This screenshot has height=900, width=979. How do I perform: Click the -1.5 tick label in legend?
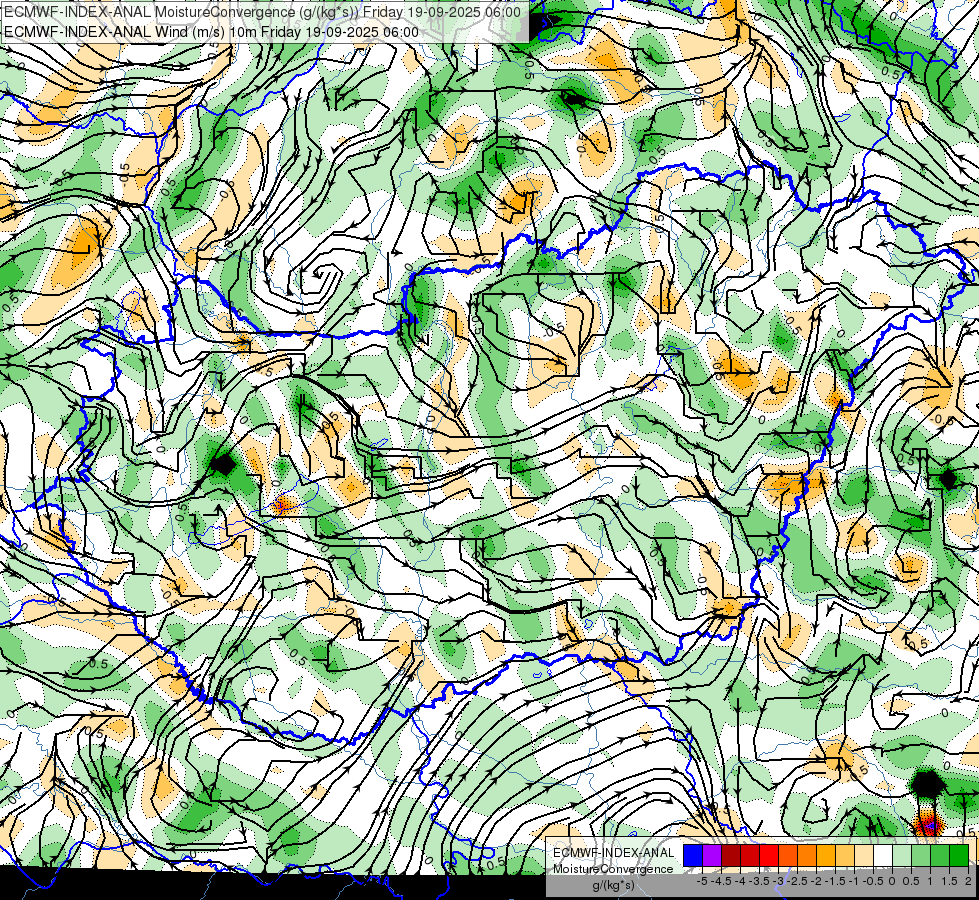tap(835, 881)
